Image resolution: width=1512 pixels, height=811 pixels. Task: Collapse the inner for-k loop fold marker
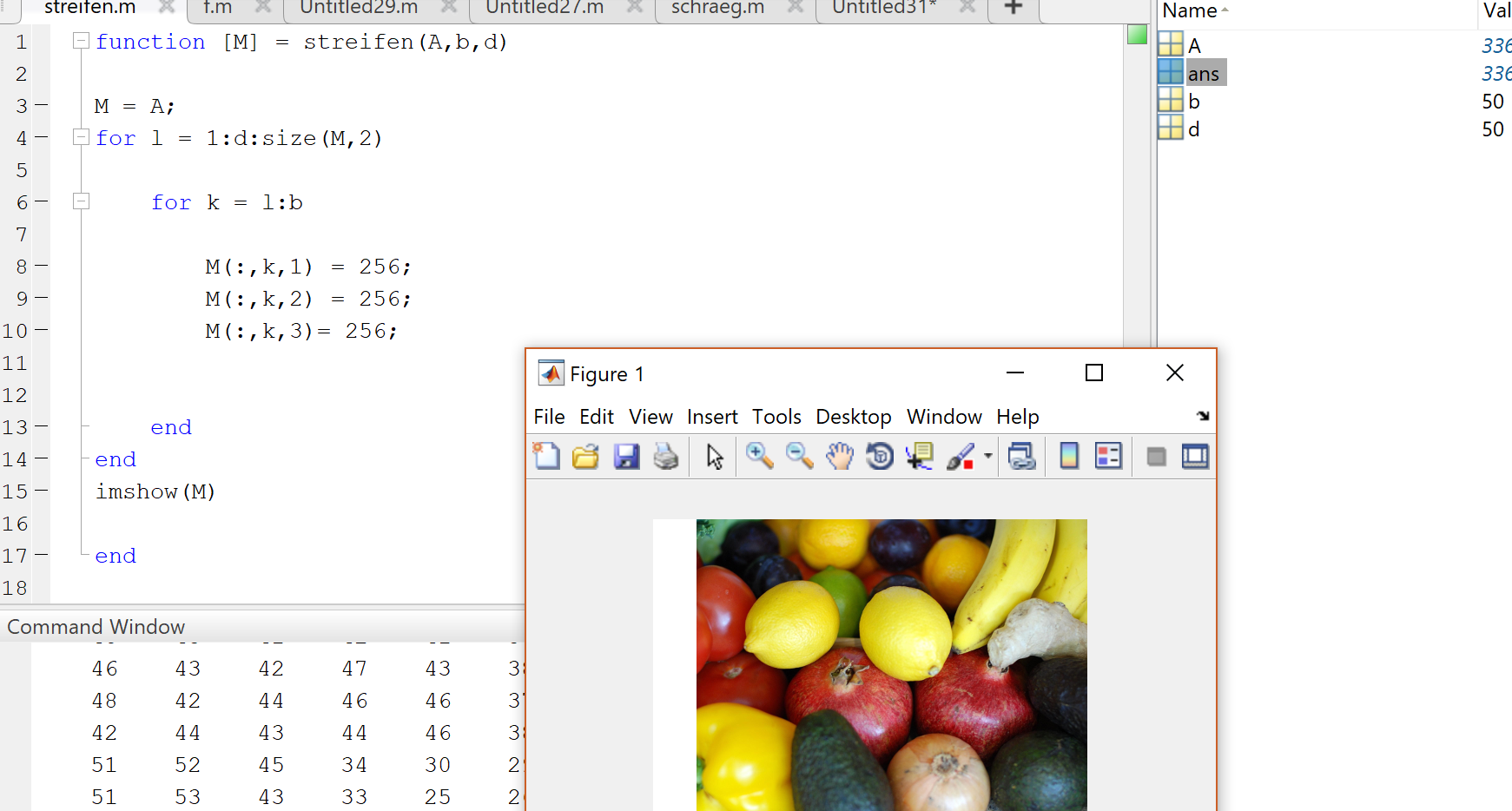81,201
